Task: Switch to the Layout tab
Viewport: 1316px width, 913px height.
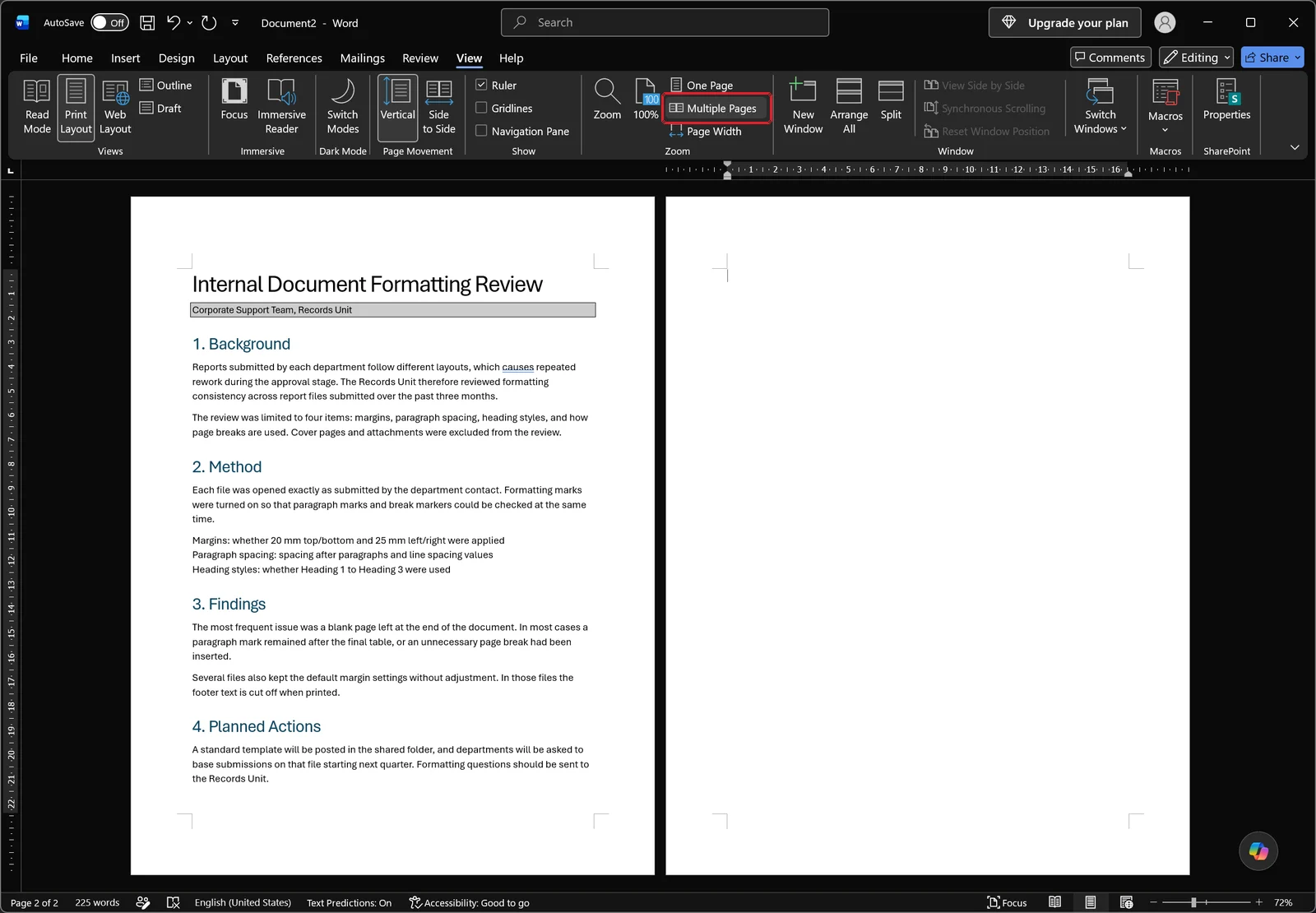Action: 229,58
